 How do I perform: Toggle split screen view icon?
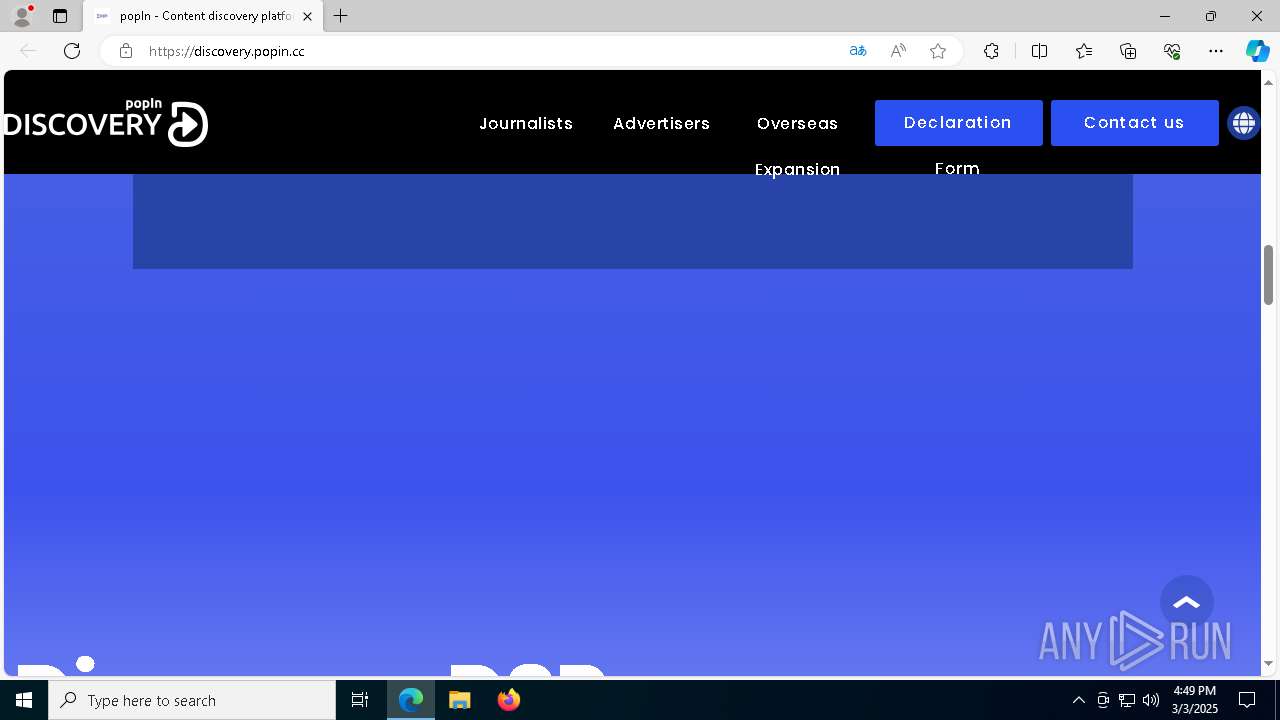pyautogui.click(x=1039, y=51)
